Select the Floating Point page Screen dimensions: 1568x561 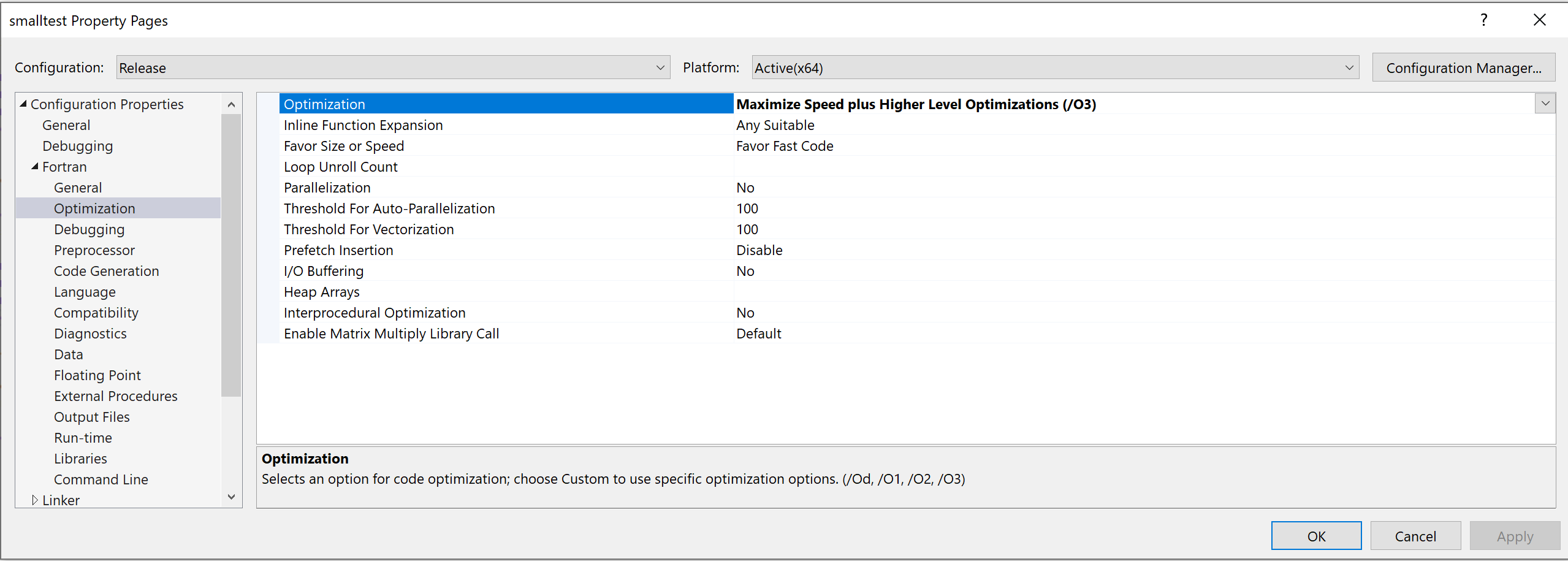tap(97, 375)
